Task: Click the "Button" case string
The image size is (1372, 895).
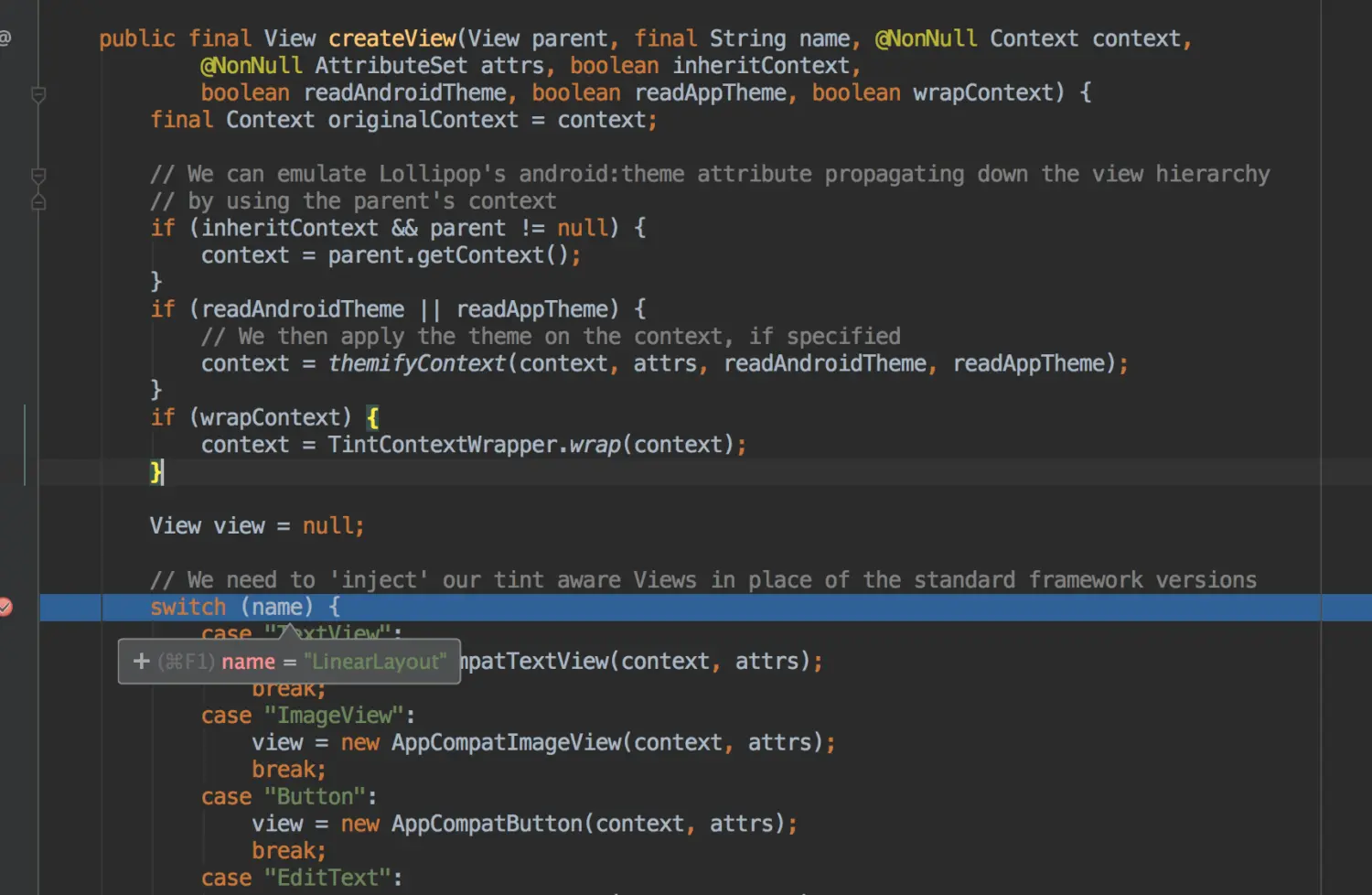Action: [316, 797]
